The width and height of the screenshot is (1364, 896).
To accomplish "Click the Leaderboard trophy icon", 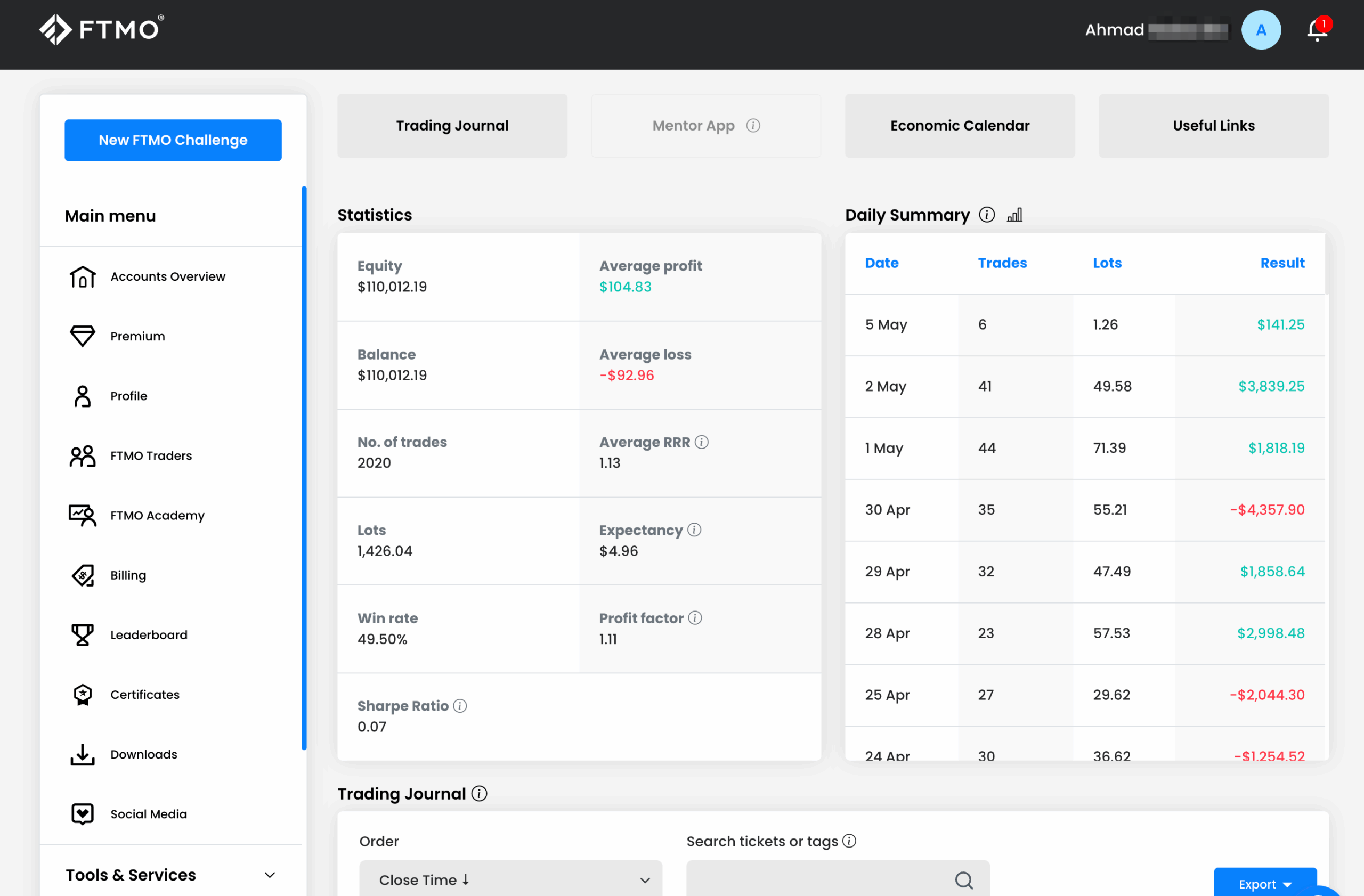I will click(83, 635).
